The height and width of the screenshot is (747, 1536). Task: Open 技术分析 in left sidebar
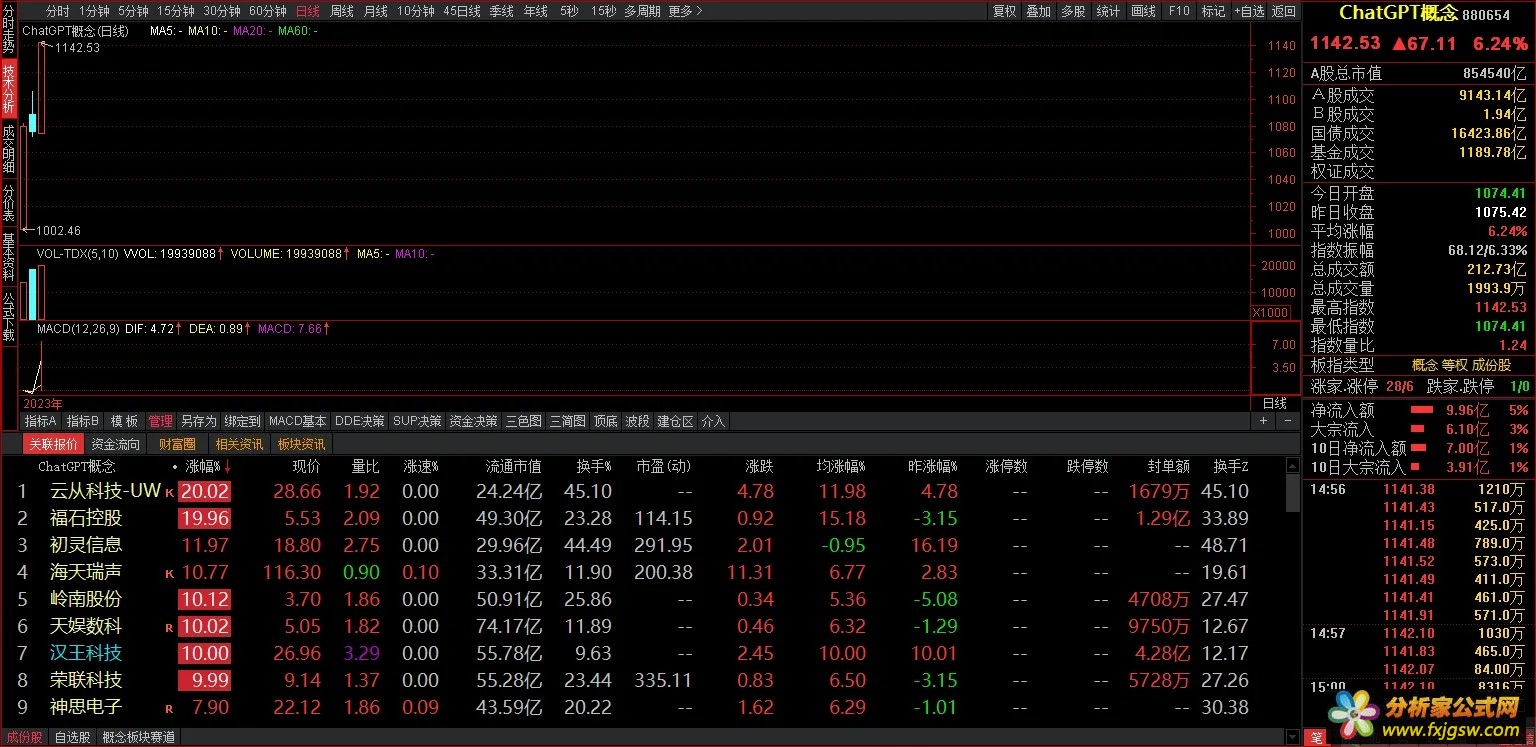pos(8,88)
